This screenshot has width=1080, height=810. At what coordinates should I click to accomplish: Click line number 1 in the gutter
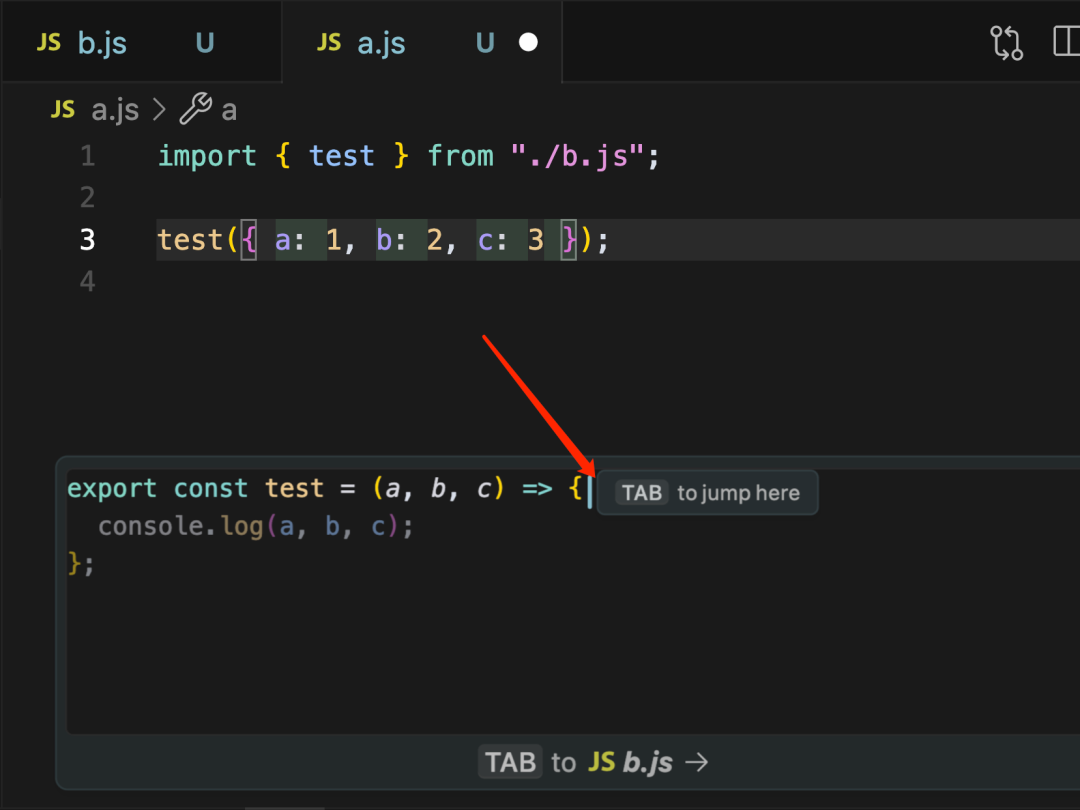click(87, 156)
